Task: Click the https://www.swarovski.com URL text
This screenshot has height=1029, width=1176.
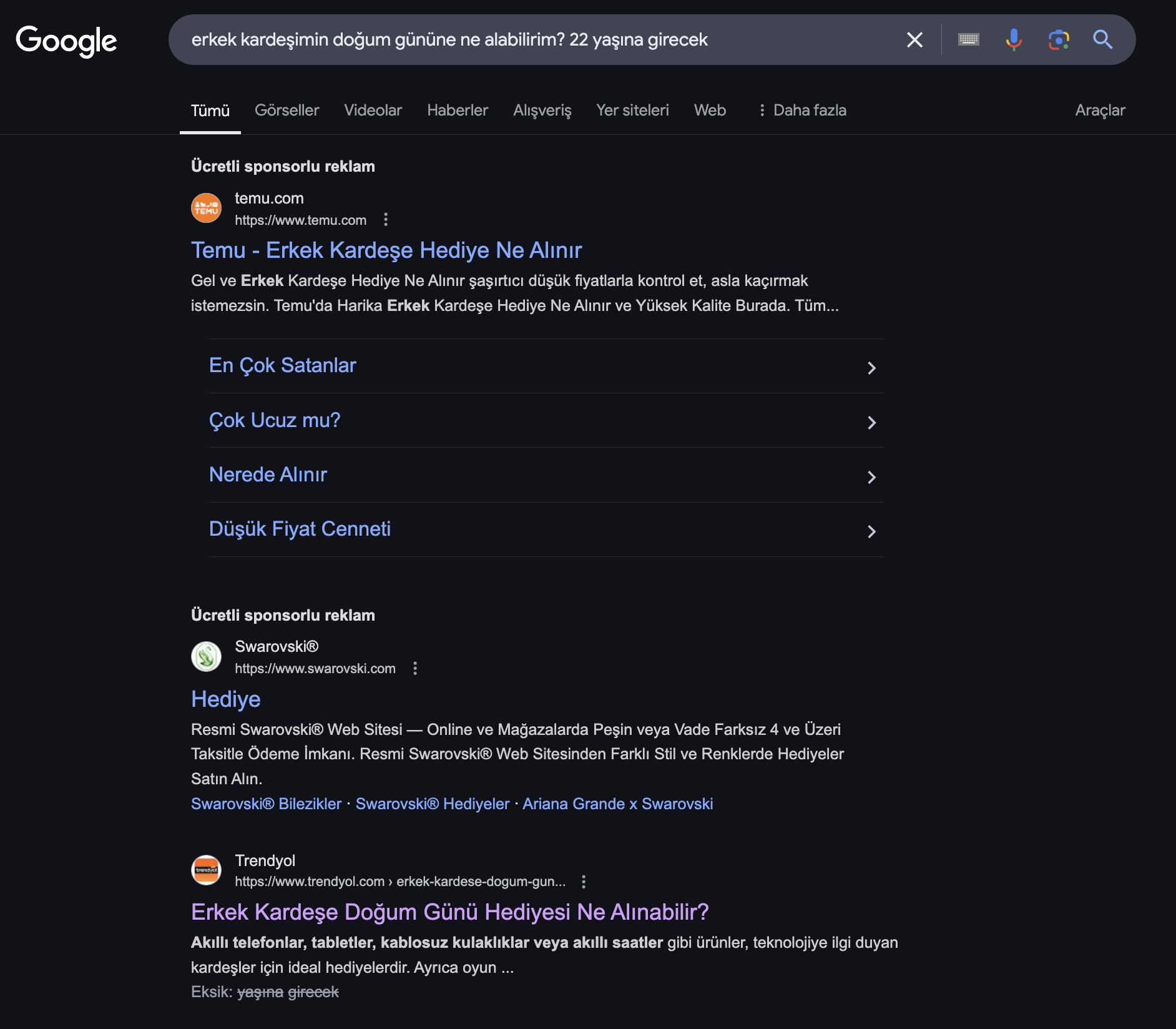Action: click(315, 669)
